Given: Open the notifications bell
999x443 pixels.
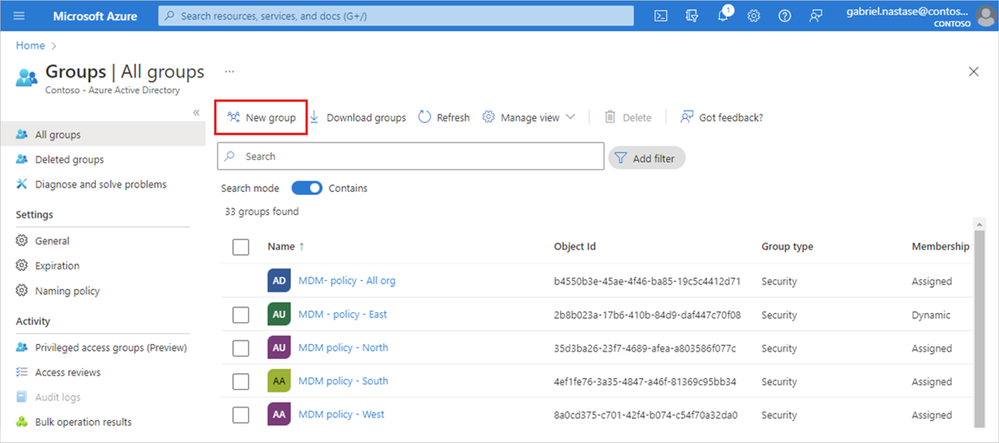Looking at the screenshot, I should pos(723,16).
